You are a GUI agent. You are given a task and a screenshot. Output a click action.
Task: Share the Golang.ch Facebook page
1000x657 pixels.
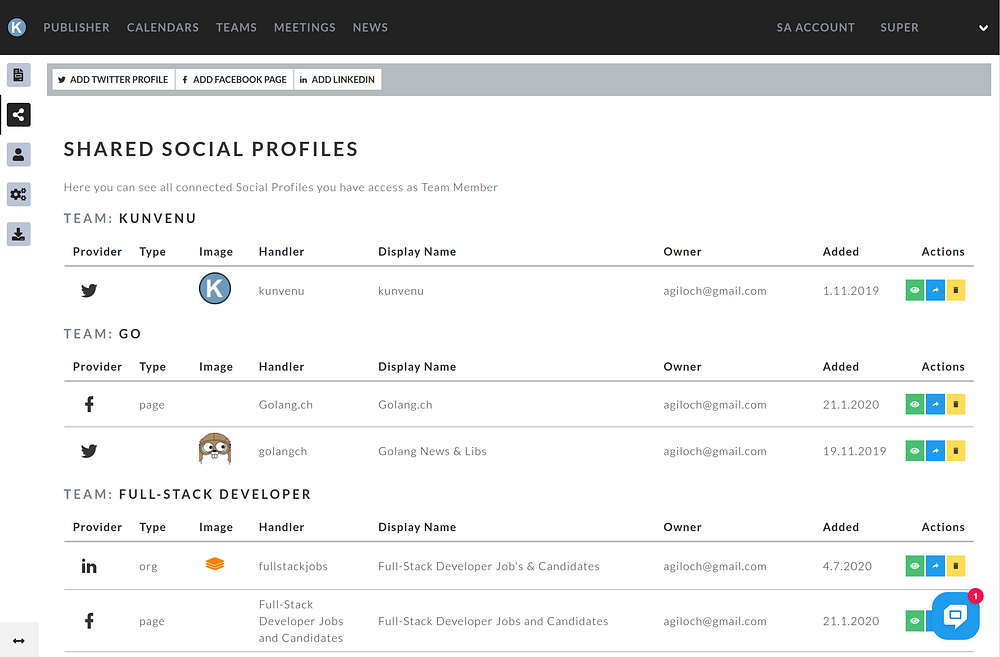(935, 405)
